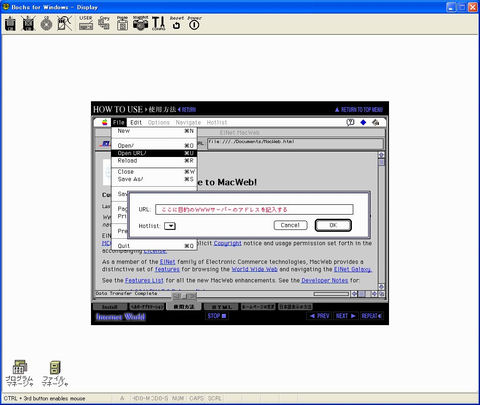Image resolution: width=480 pixels, height=405 pixels.
Task: Open the File menu in MacWeb
Action: pyautogui.click(x=119, y=122)
